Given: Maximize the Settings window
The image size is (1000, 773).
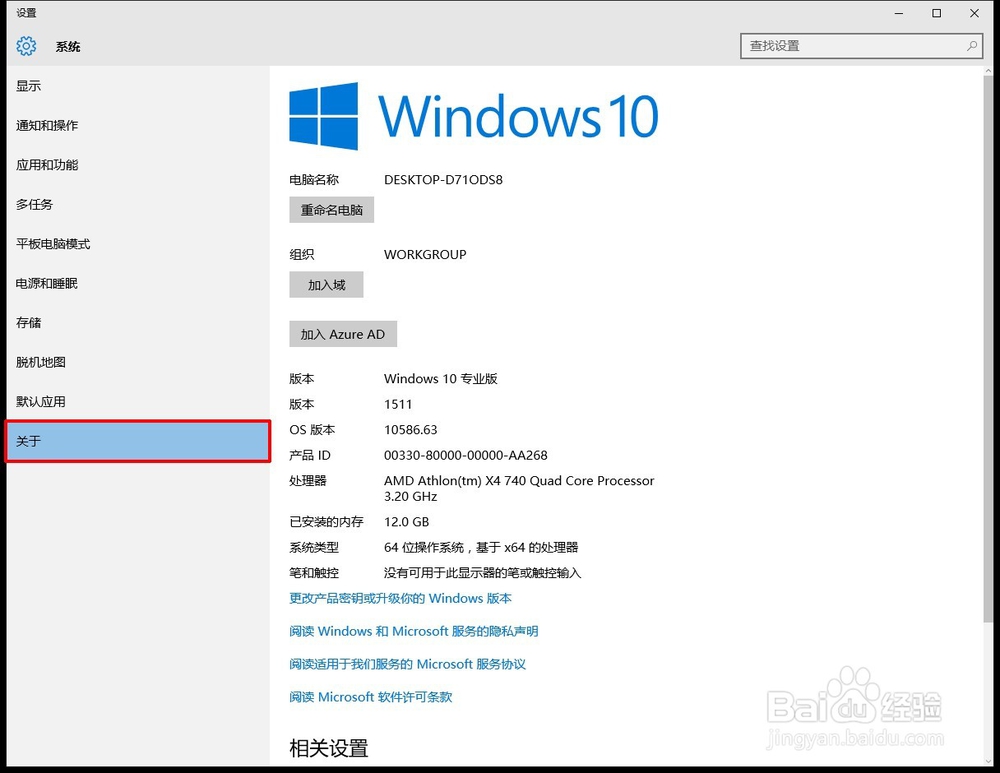Looking at the screenshot, I should pos(936,13).
